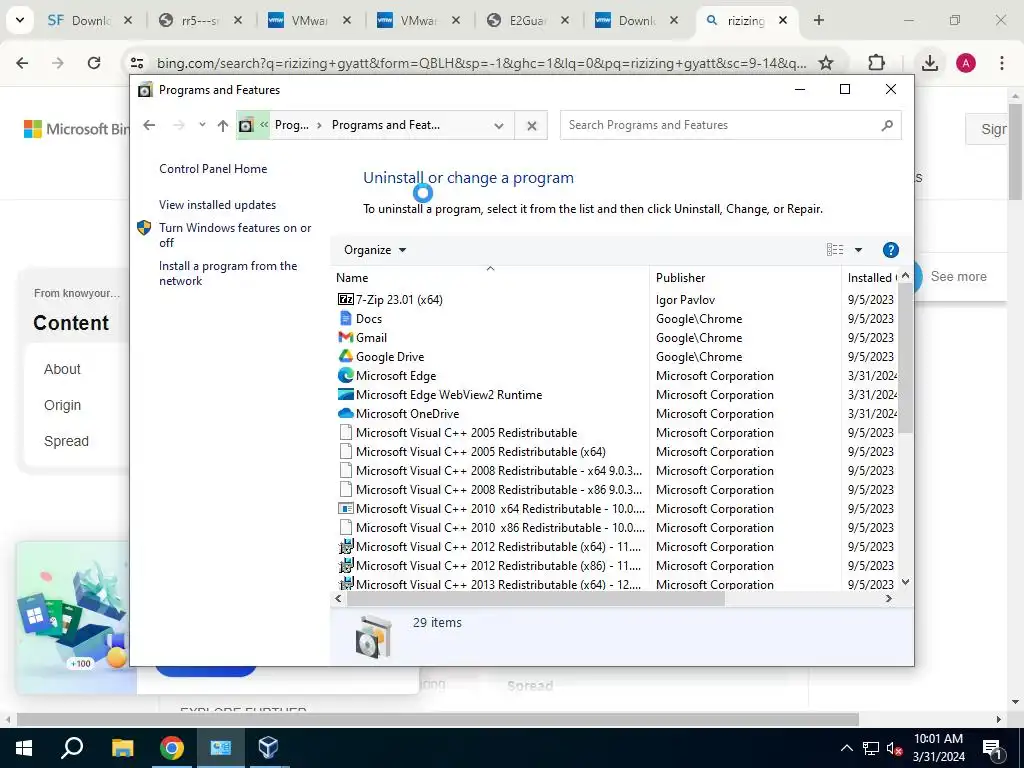Screen dimensions: 1024x768
Task: Open the view options dropdown arrow
Action: click(858, 249)
